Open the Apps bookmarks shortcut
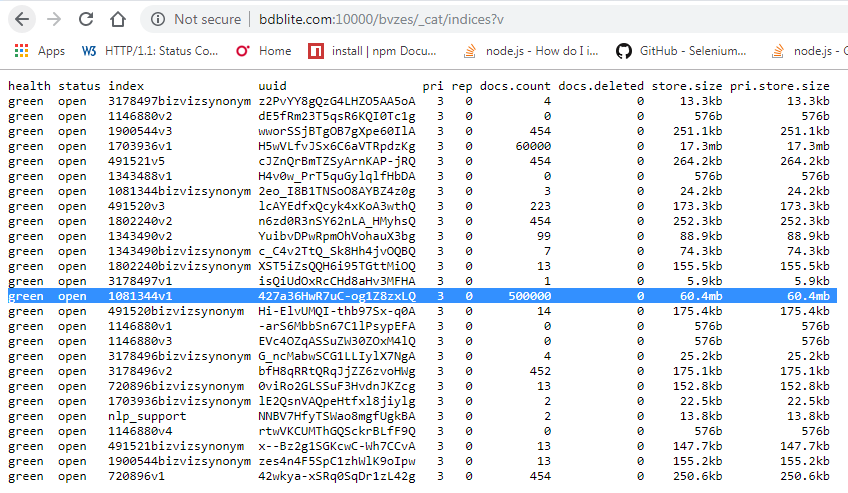 pos(40,51)
